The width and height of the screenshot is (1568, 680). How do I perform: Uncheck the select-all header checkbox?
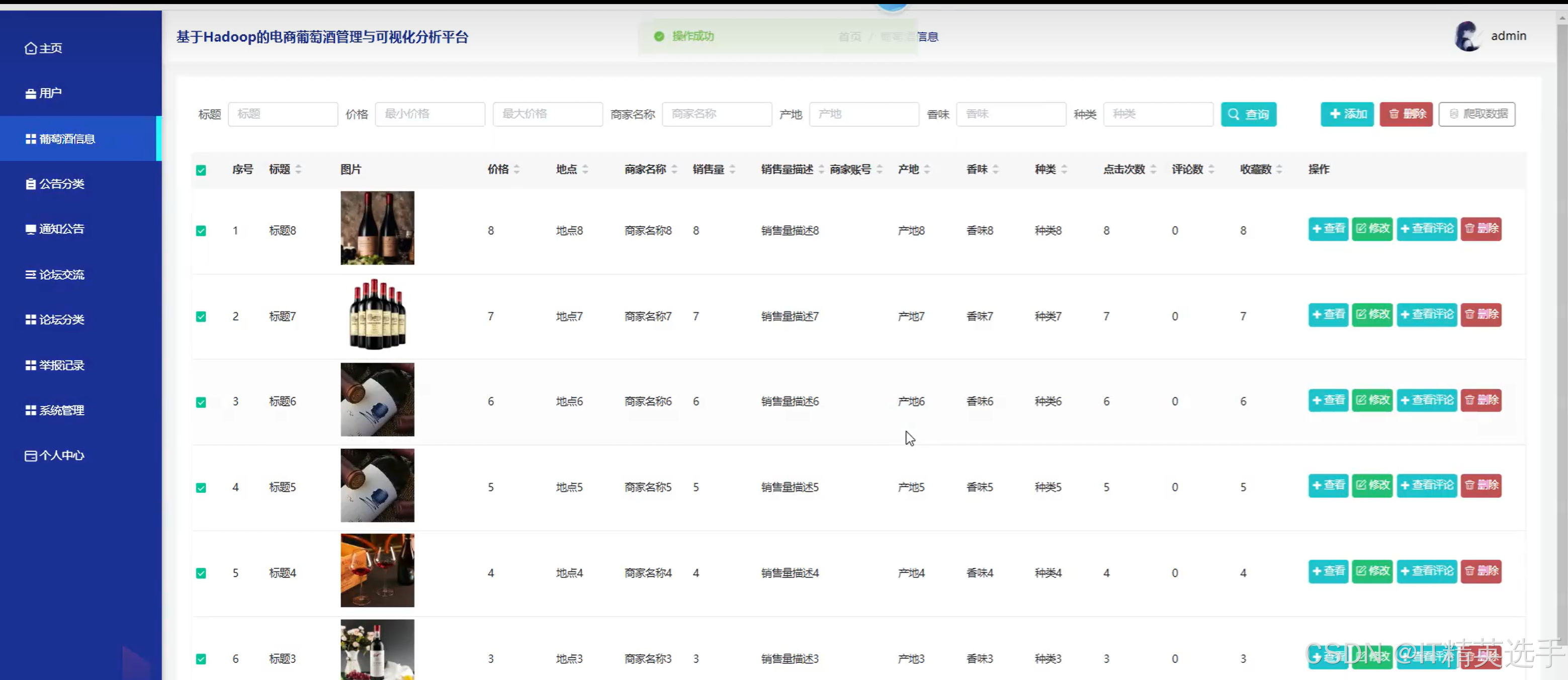tap(201, 170)
